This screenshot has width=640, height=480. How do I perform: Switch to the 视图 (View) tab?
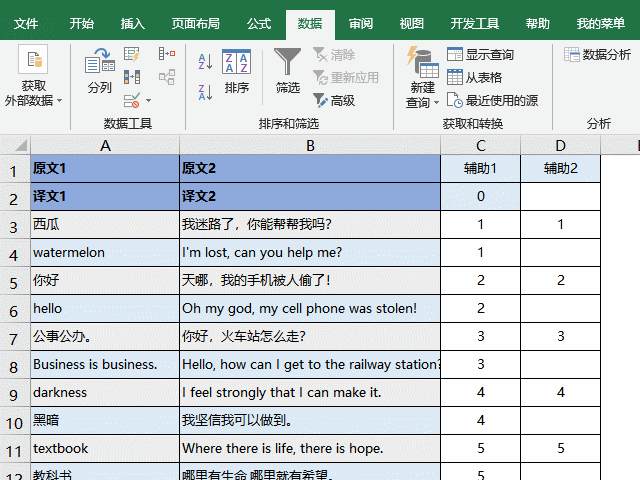(411, 24)
